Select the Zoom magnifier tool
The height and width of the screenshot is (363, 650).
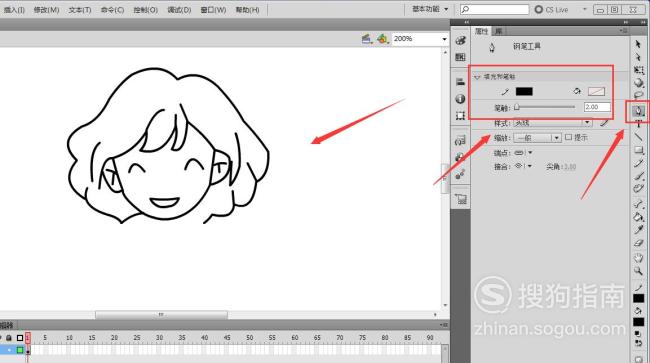point(638,271)
